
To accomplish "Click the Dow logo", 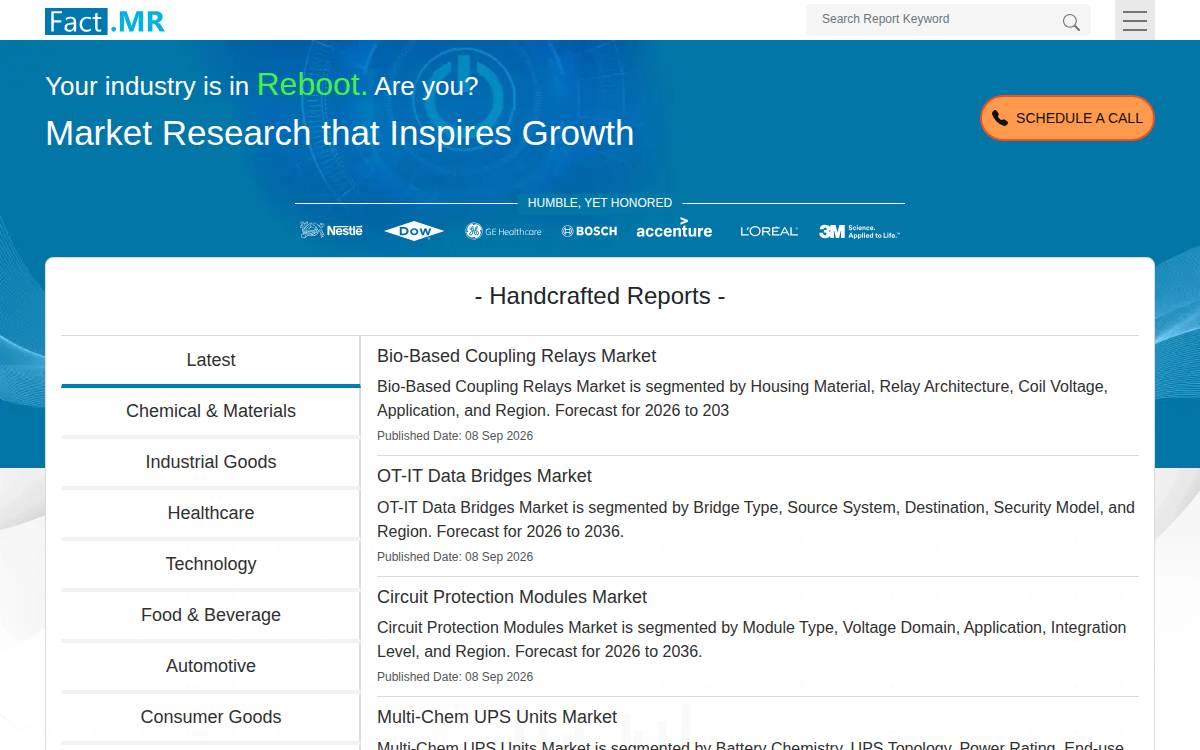I will click(x=414, y=231).
